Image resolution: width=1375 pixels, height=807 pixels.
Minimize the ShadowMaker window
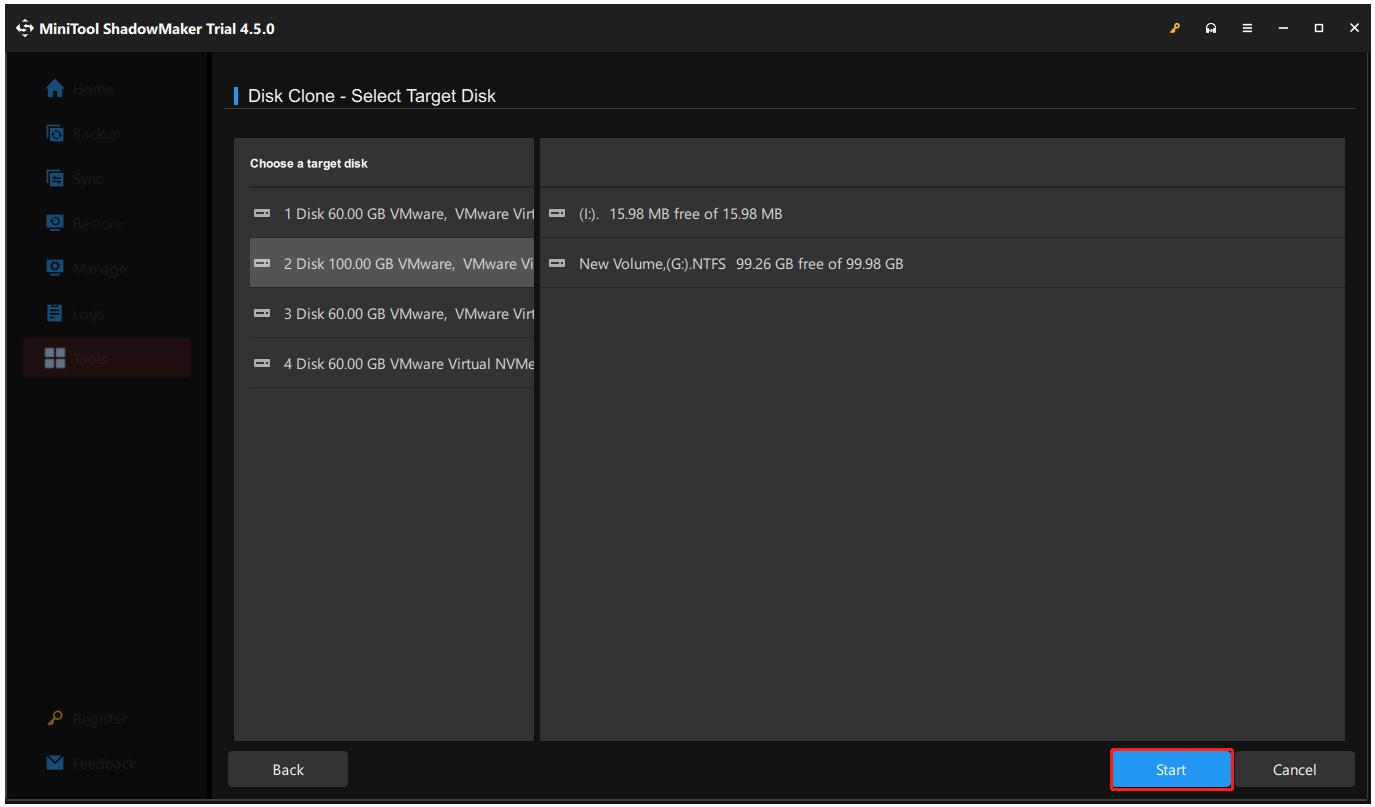(x=1283, y=29)
